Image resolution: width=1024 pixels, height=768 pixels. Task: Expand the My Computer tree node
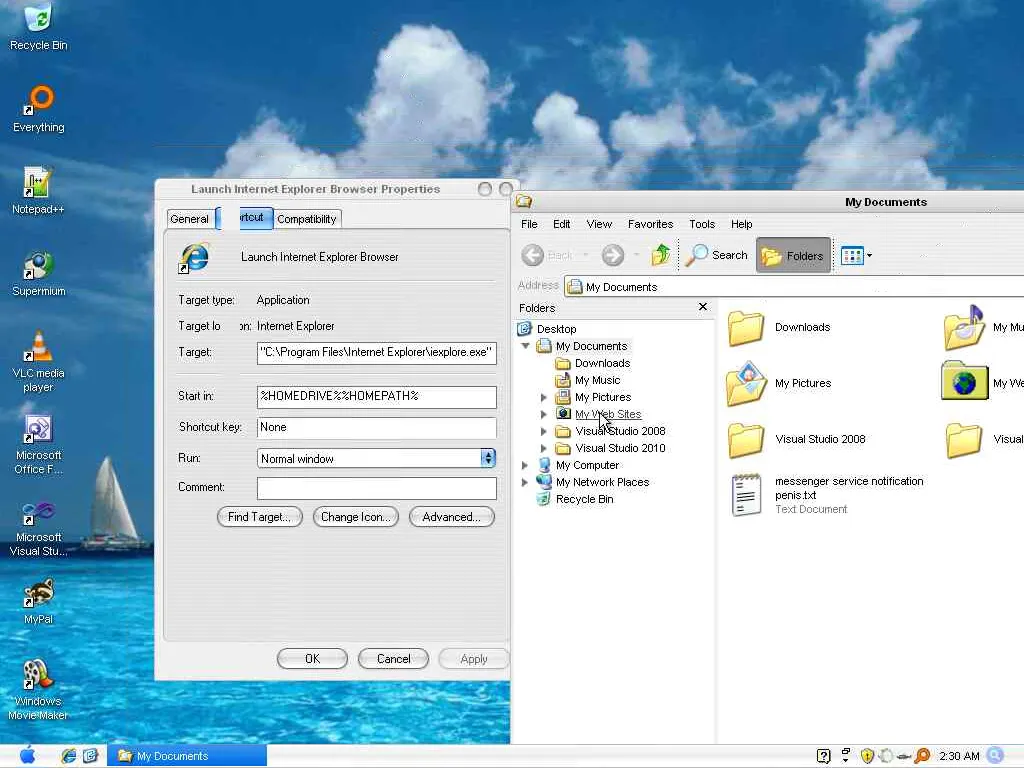(524, 465)
